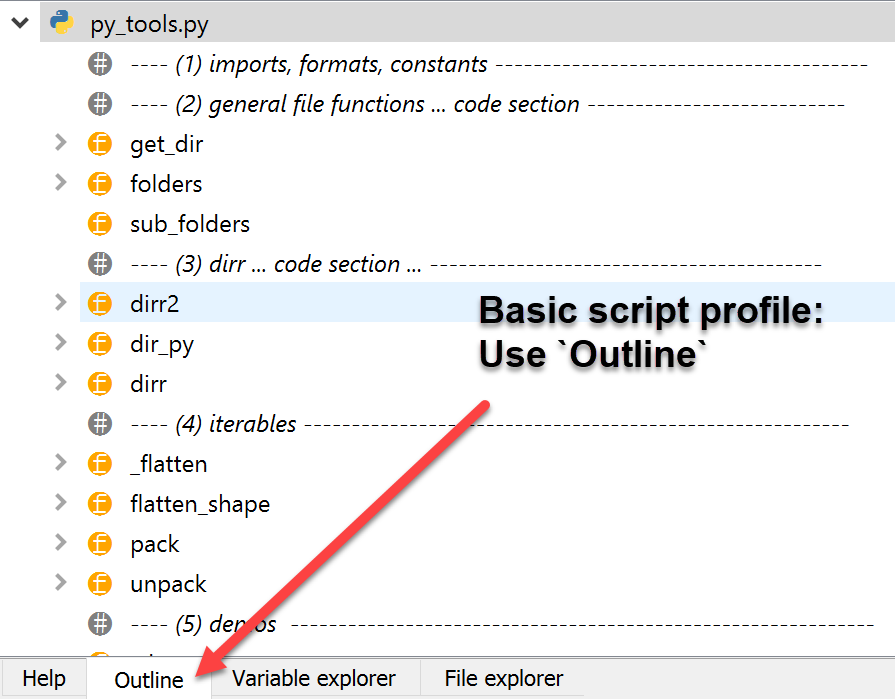Expand the _flatten function
The height and width of the screenshot is (699, 895).
pos(60,462)
